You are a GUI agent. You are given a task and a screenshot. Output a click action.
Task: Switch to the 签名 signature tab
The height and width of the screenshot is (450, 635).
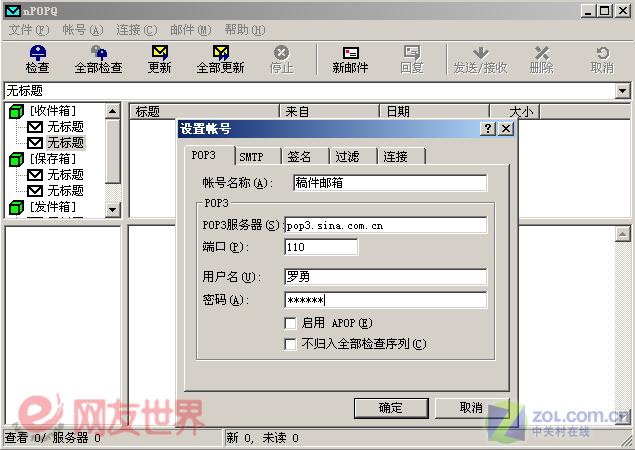click(305, 157)
